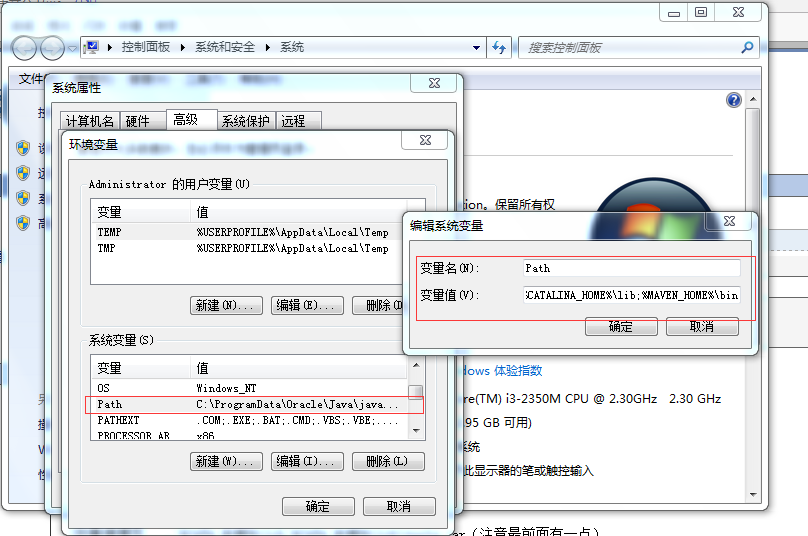Open the recent pages dropdown beside navigation arrows
The height and width of the screenshot is (536, 808).
point(72,48)
